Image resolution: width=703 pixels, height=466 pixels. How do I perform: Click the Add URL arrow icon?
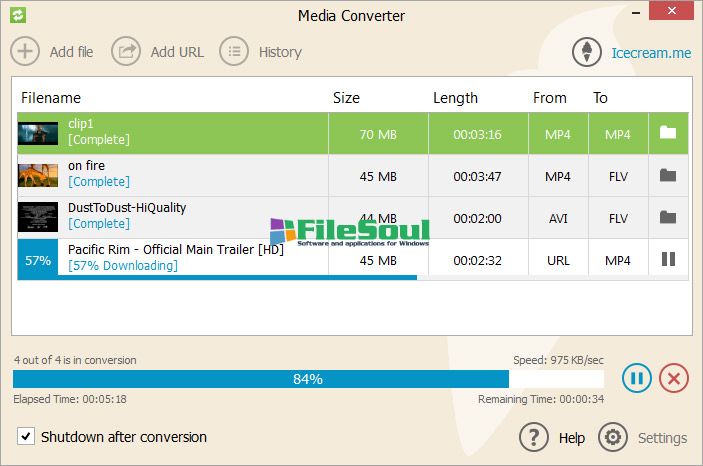click(126, 51)
